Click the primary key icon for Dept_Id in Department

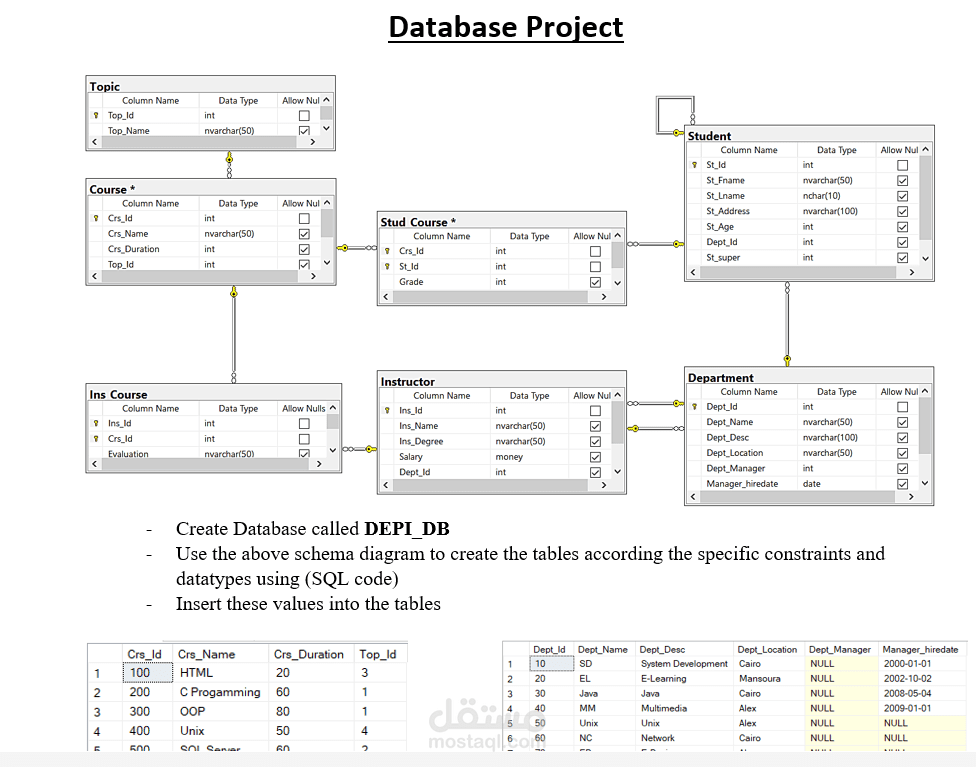pyautogui.click(x=696, y=406)
